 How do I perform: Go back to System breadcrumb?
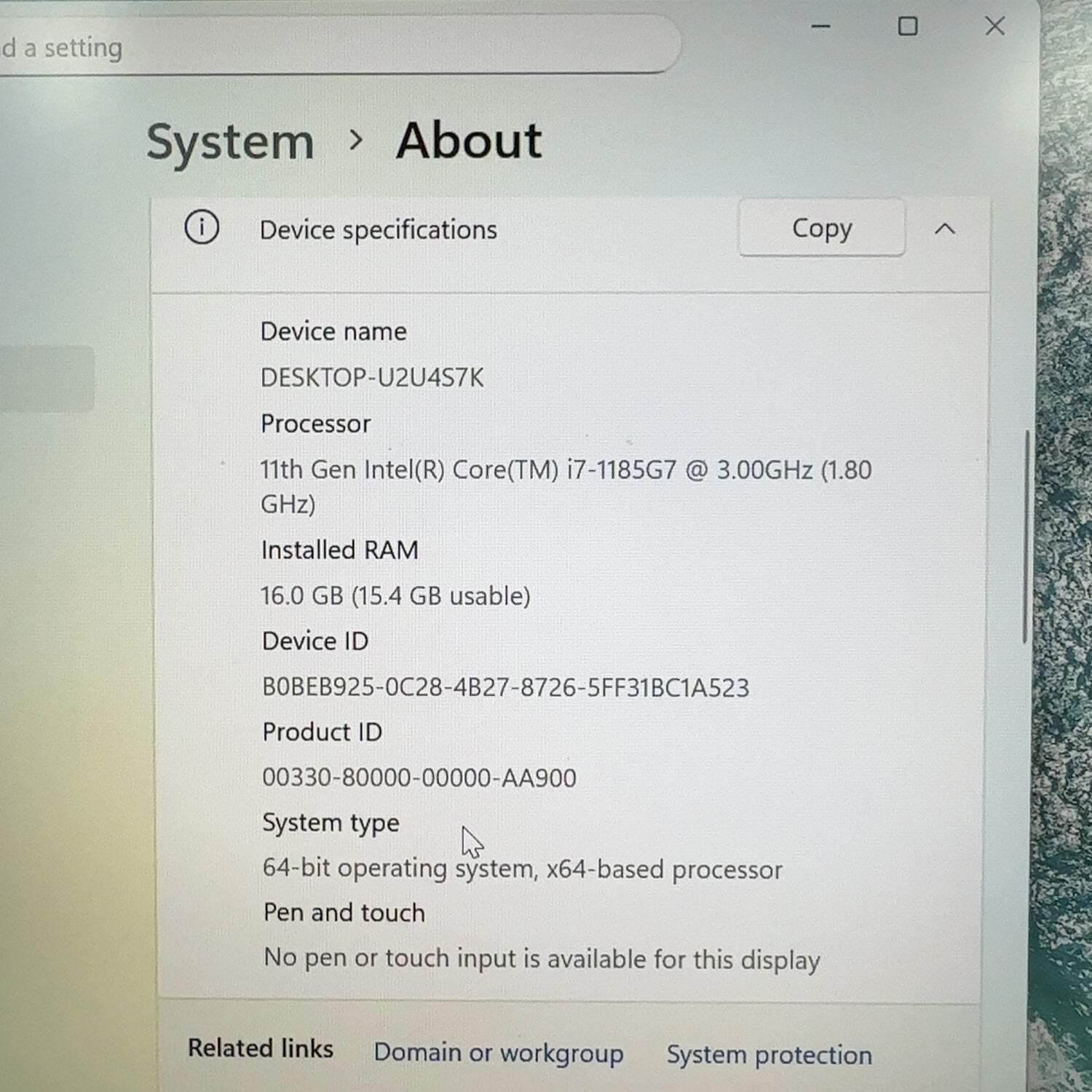point(230,142)
